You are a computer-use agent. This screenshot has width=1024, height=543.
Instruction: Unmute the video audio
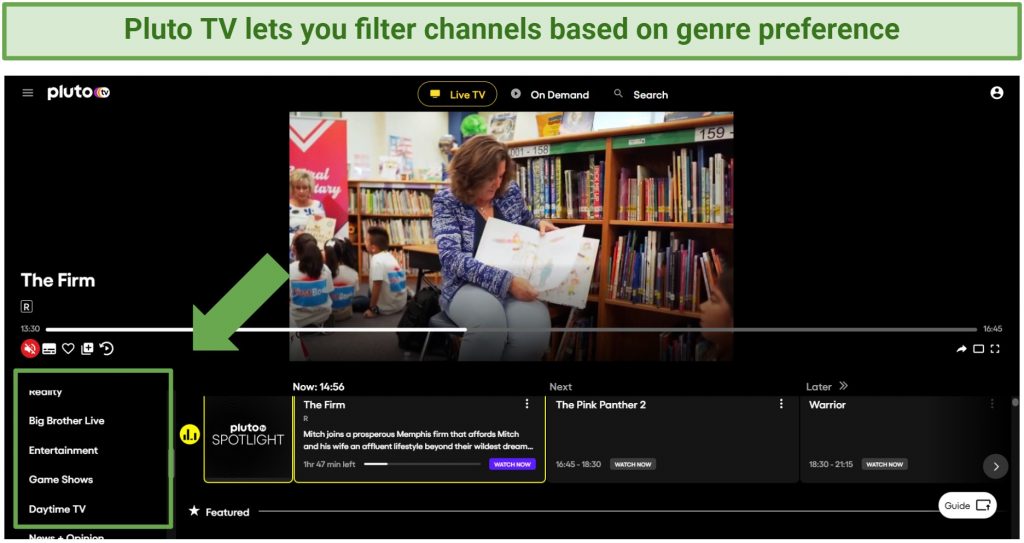pos(29,349)
